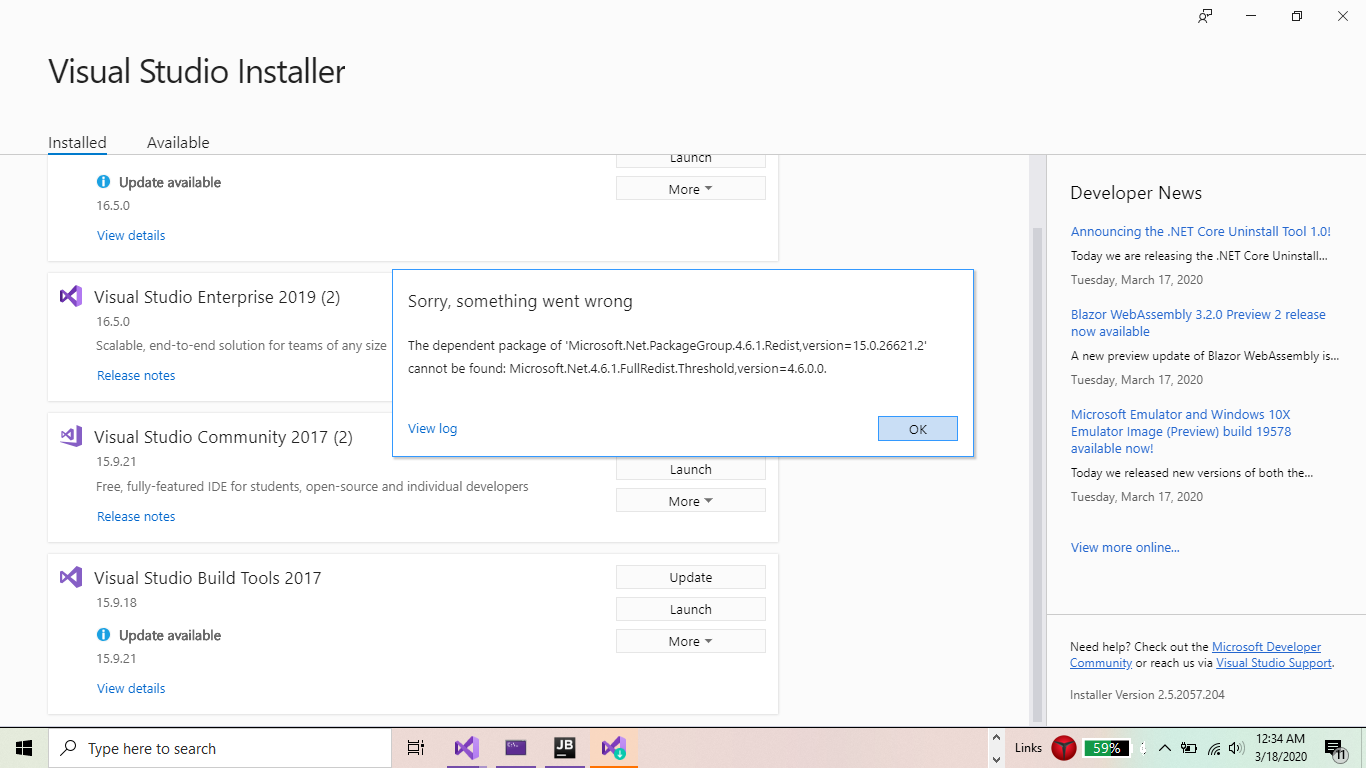The width and height of the screenshot is (1366, 768).
Task: Open Microsoft Developer Community link
Action: (1264, 647)
